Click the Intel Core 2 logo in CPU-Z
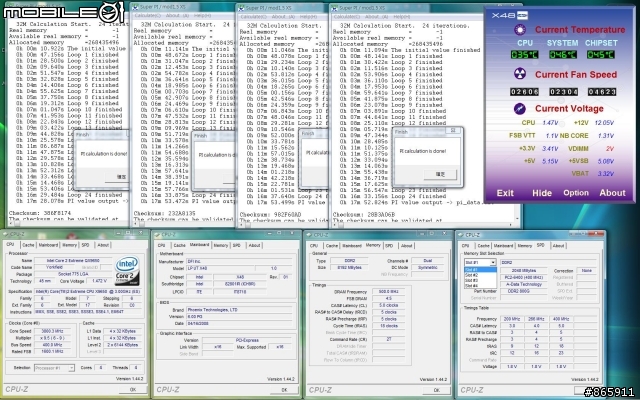The width and height of the screenshot is (640, 400). point(127,271)
